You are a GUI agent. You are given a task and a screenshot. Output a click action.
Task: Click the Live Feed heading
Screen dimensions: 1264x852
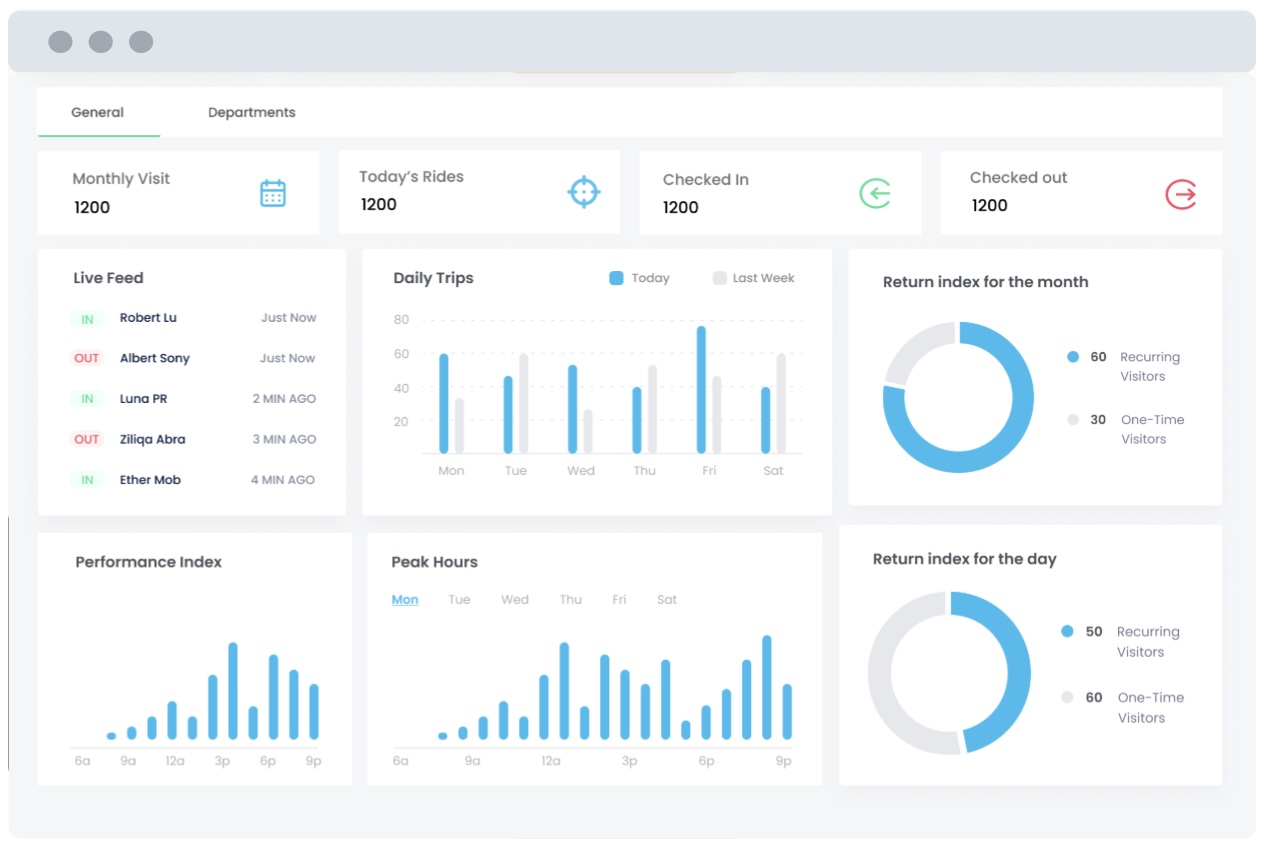coord(108,278)
